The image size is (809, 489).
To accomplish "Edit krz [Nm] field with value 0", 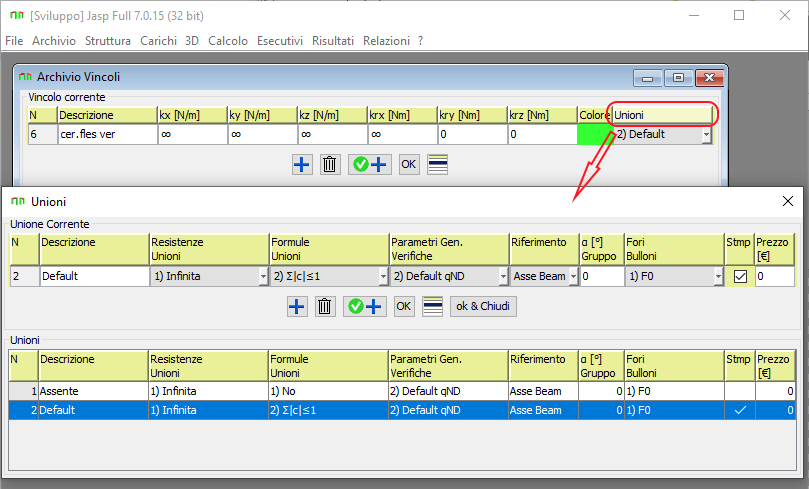I will [542, 135].
